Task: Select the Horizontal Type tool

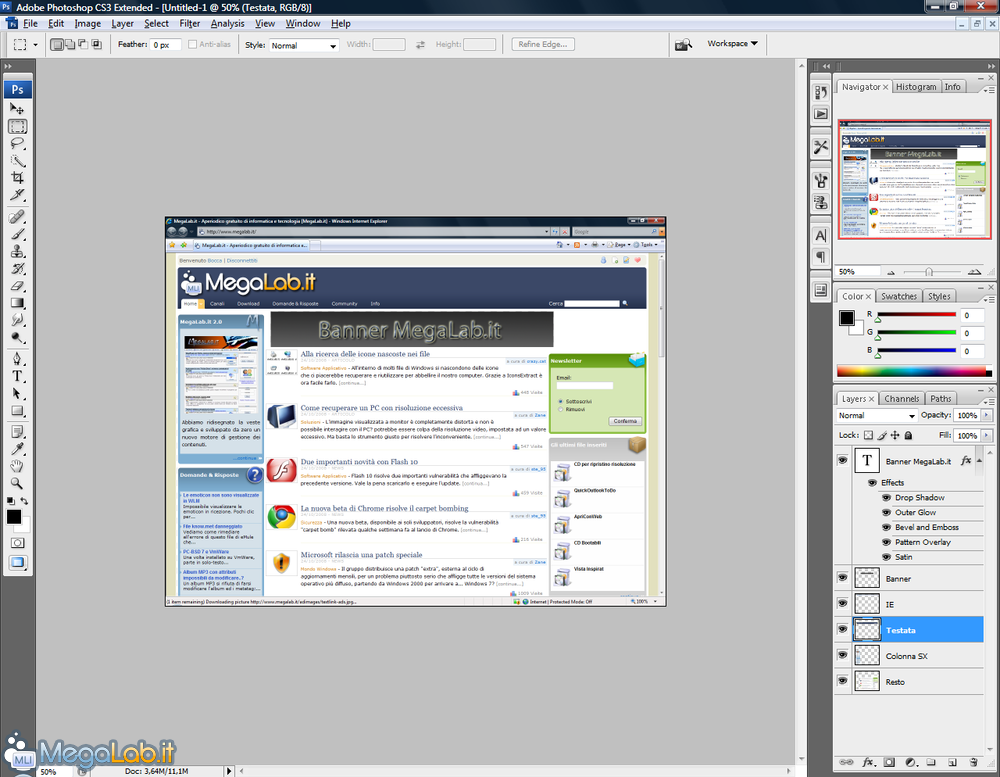Action: 17,376
